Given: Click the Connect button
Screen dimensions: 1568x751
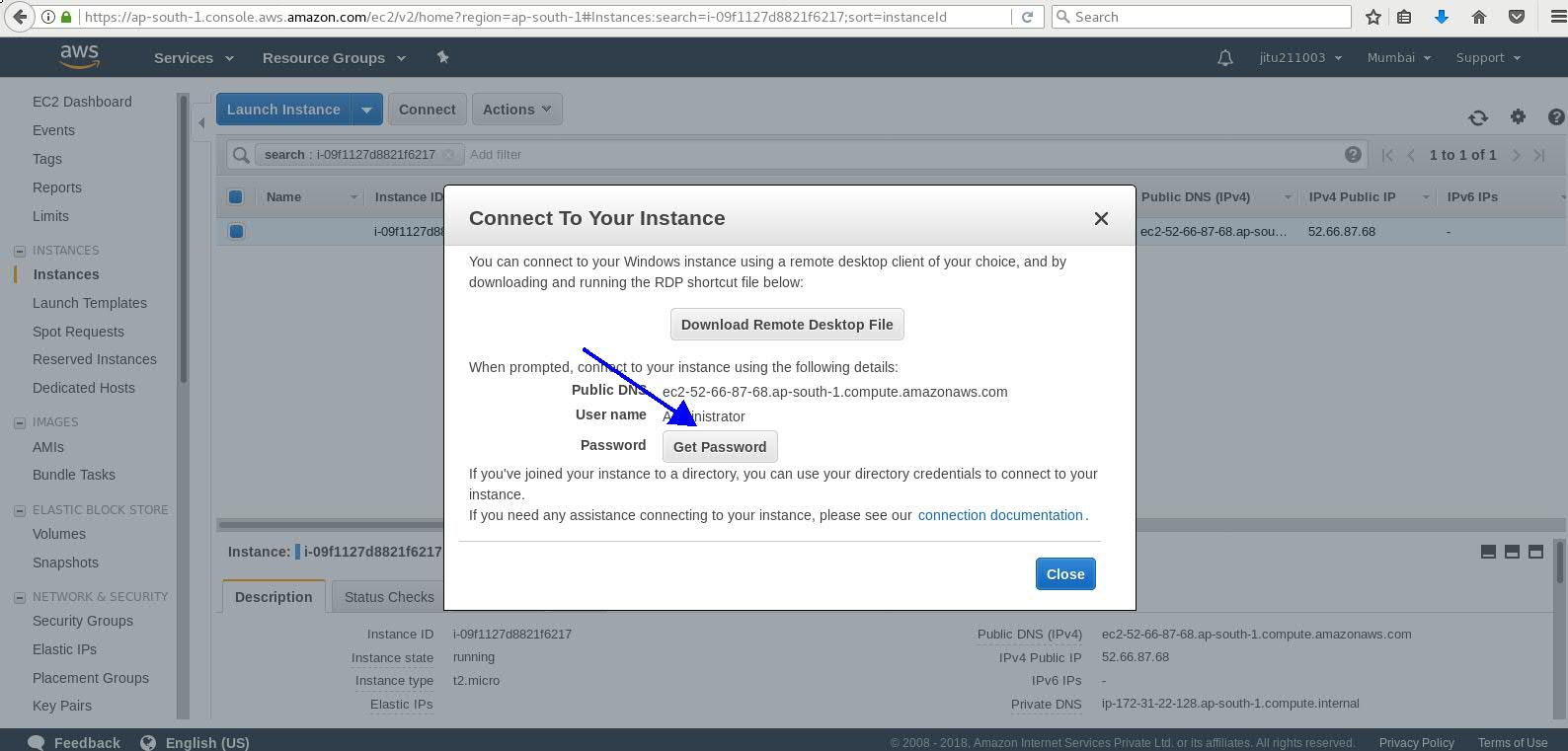Looking at the screenshot, I should click(427, 110).
